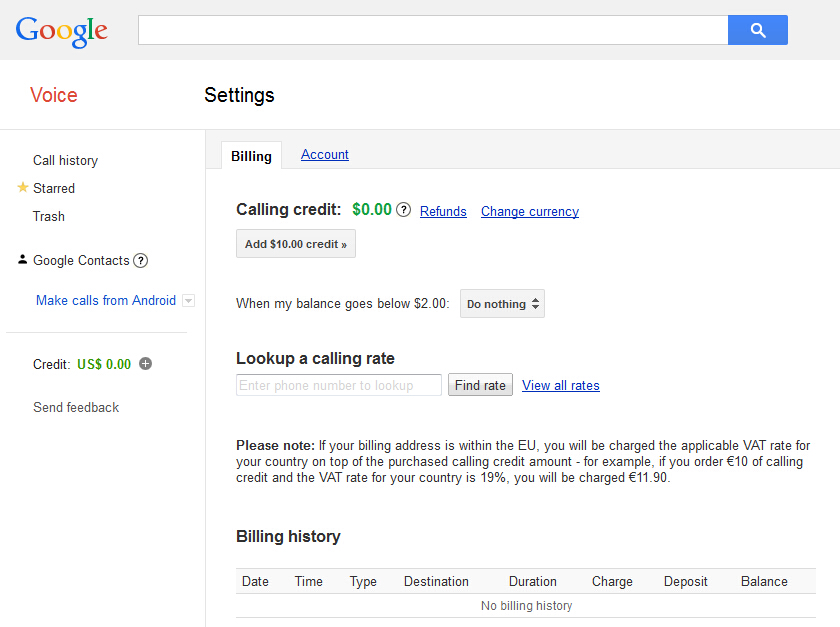Click the Lookup a calling rate heading

315,359
